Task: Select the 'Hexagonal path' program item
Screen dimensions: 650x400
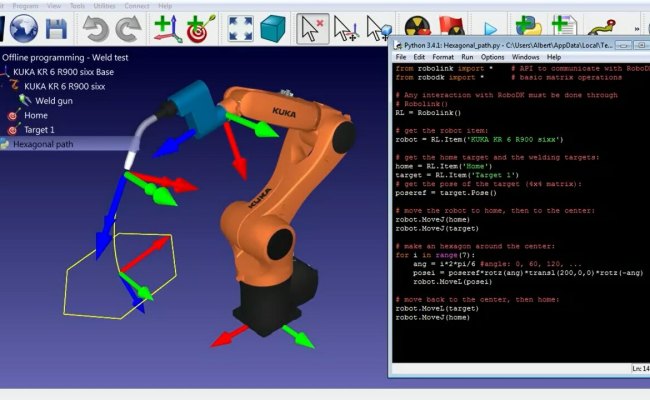Action: (43, 144)
